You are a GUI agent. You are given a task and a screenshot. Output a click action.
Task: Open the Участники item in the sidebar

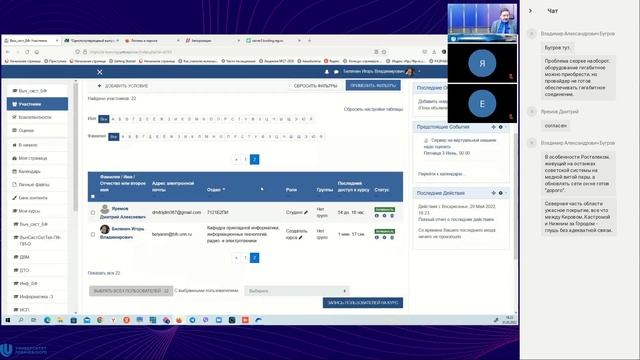pyautogui.click(x=38, y=104)
